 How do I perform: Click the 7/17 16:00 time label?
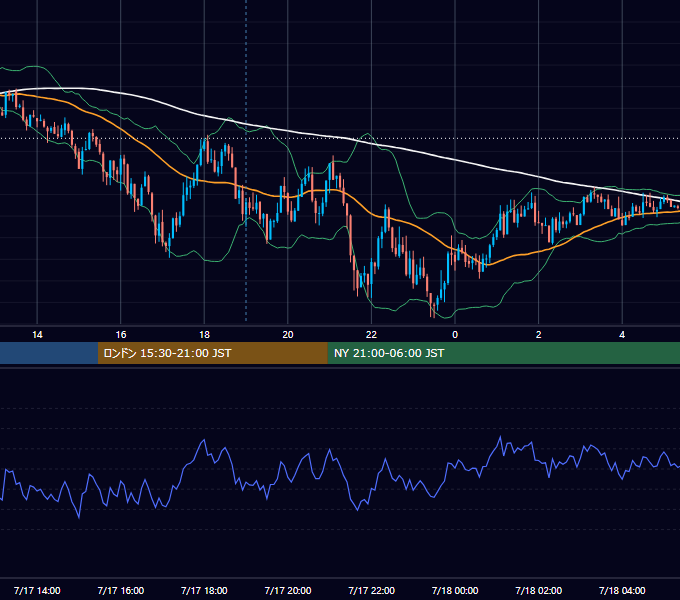(121, 590)
